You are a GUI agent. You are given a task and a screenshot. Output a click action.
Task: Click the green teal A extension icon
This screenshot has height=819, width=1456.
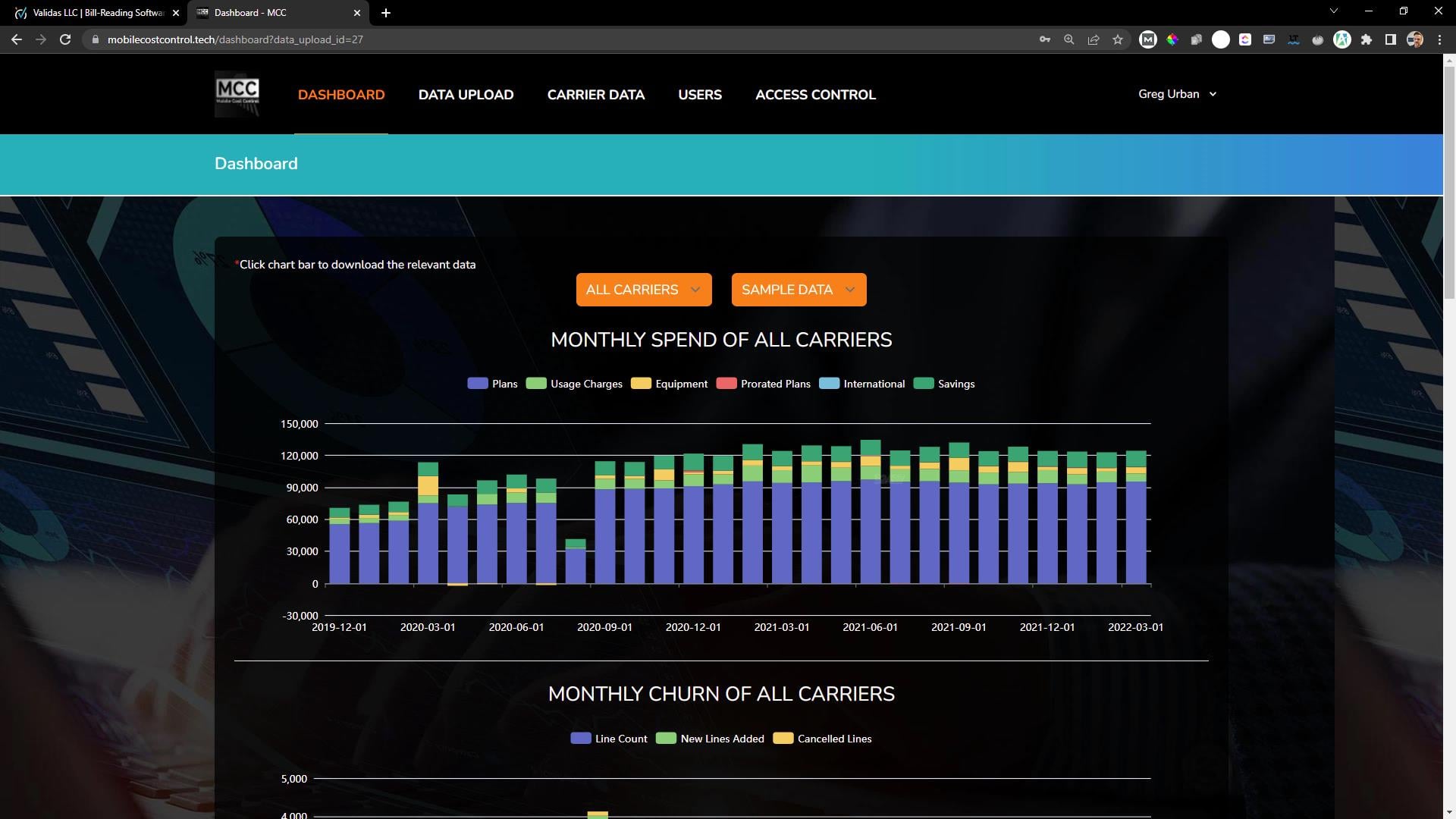[1341, 39]
